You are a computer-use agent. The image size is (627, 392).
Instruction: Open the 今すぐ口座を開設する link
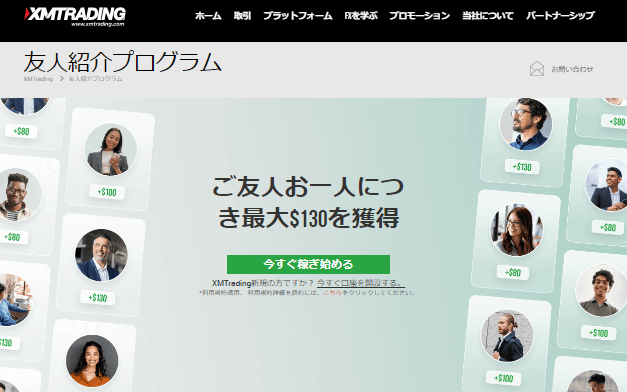[361, 283]
